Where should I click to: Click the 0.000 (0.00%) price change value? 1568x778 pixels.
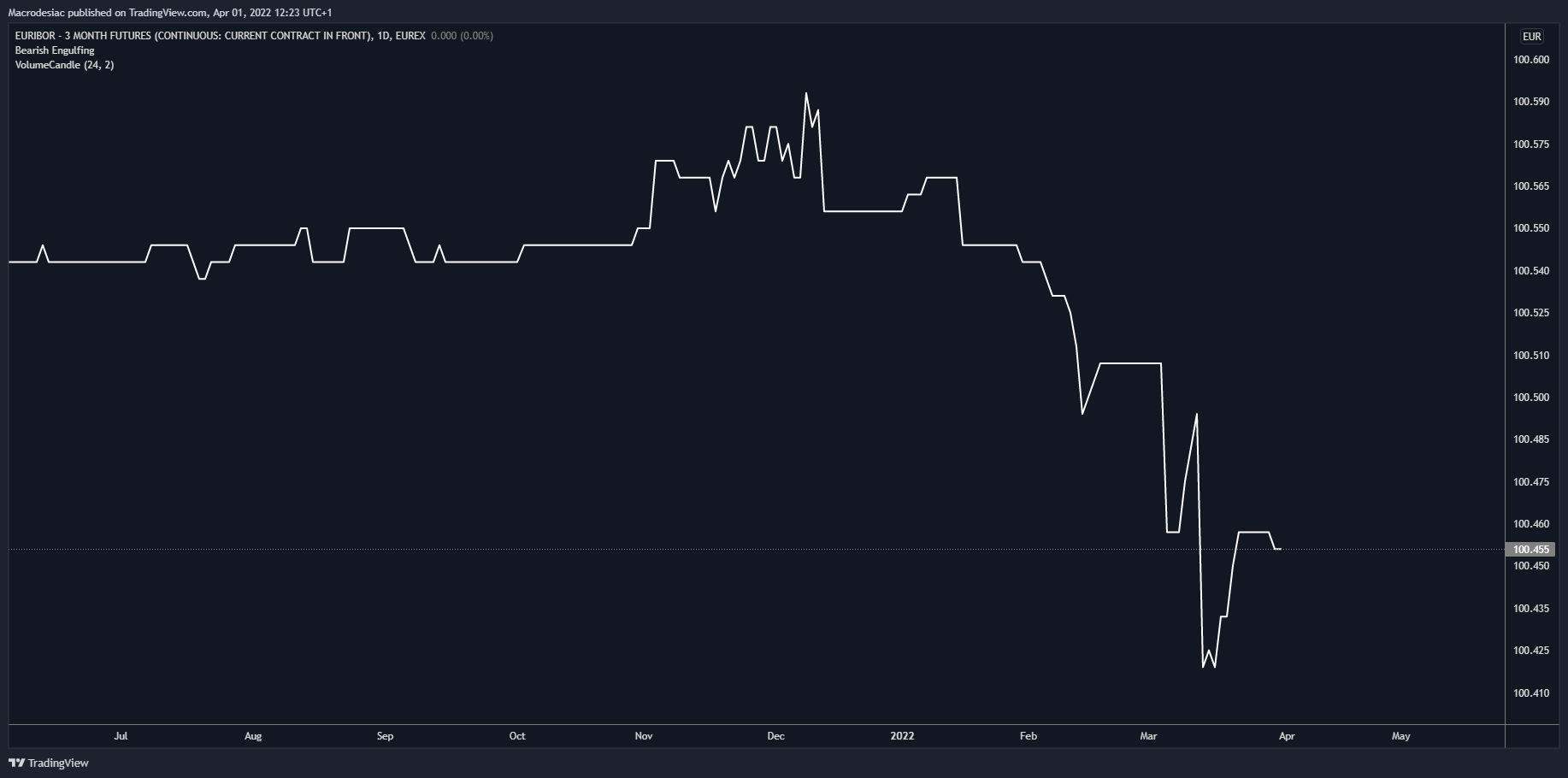[462, 36]
